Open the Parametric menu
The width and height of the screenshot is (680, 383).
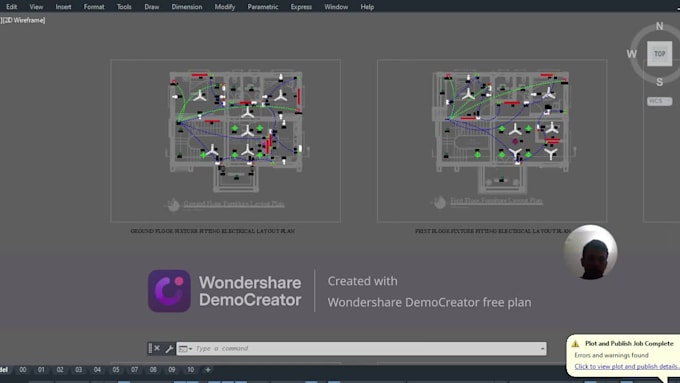tap(263, 7)
